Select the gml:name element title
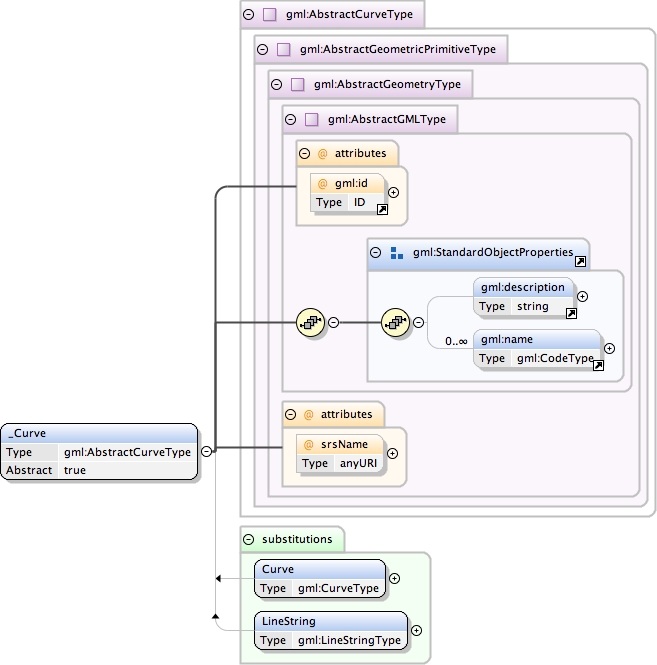 pyautogui.click(x=507, y=339)
